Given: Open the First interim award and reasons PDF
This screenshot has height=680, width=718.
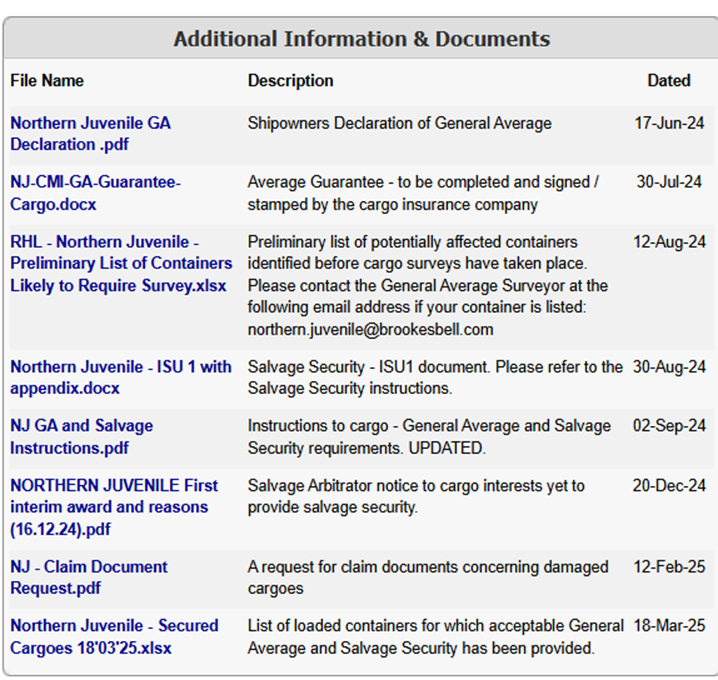Looking at the screenshot, I should click(x=113, y=506).
